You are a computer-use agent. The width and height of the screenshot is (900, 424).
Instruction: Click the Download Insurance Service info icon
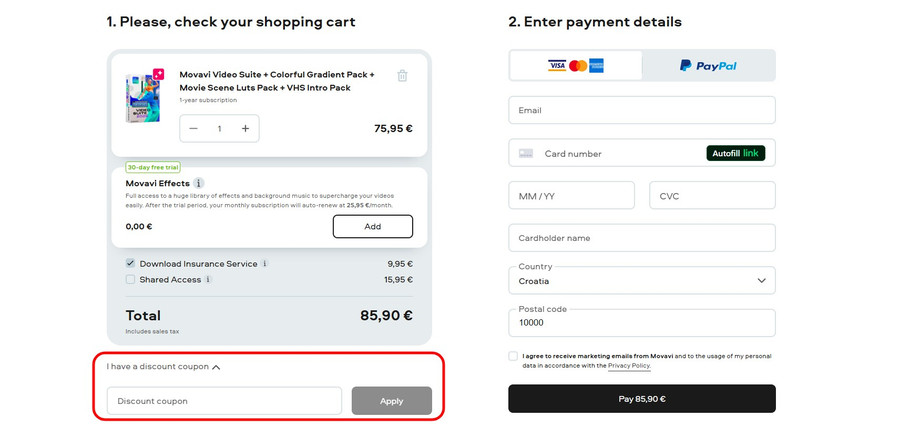point(265,264)
